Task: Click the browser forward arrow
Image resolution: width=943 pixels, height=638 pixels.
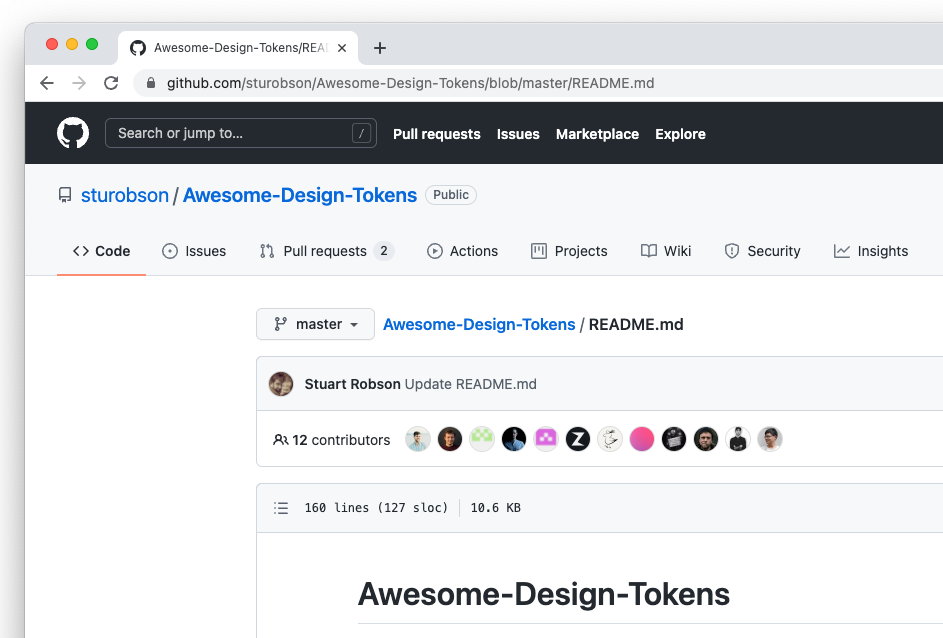Action: coord(79,83)
